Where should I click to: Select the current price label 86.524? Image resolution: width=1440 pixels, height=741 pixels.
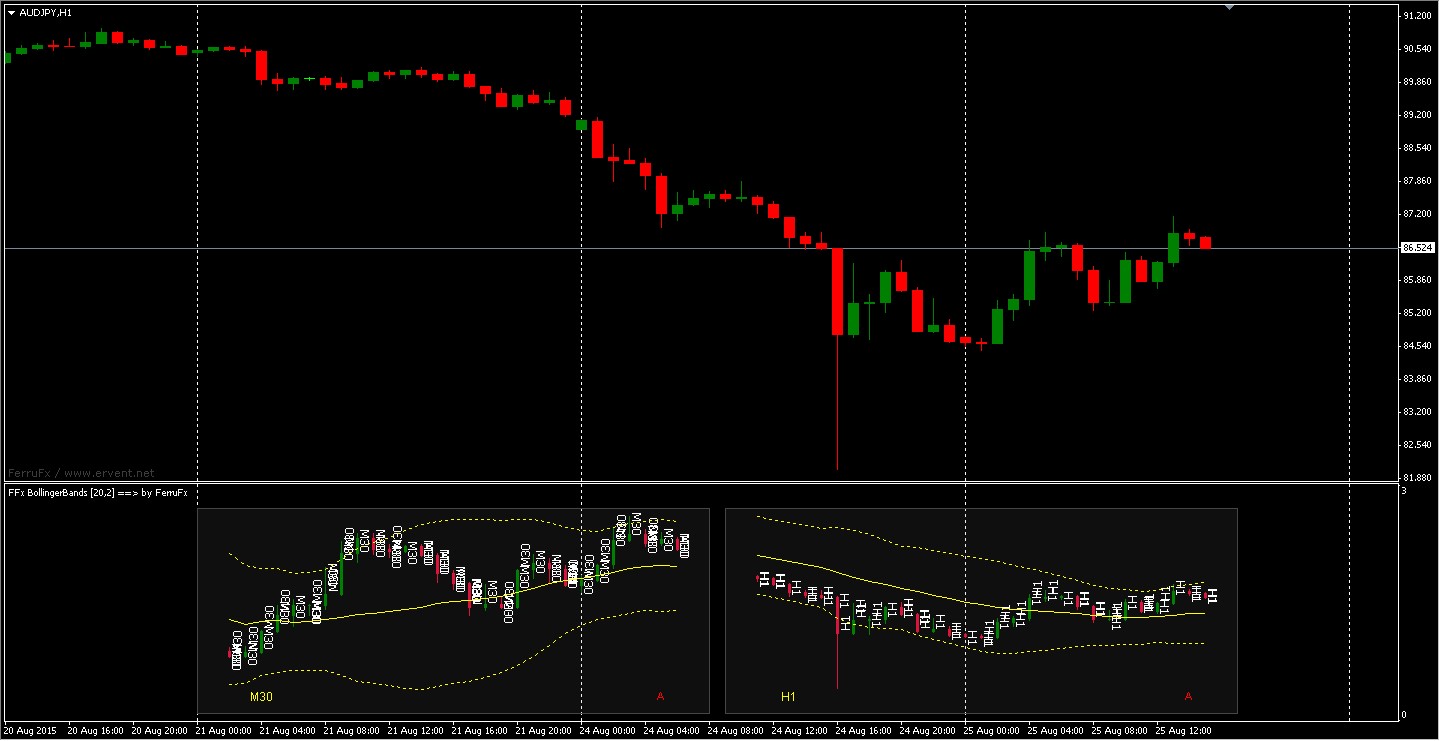click(x=1418, y=247)
